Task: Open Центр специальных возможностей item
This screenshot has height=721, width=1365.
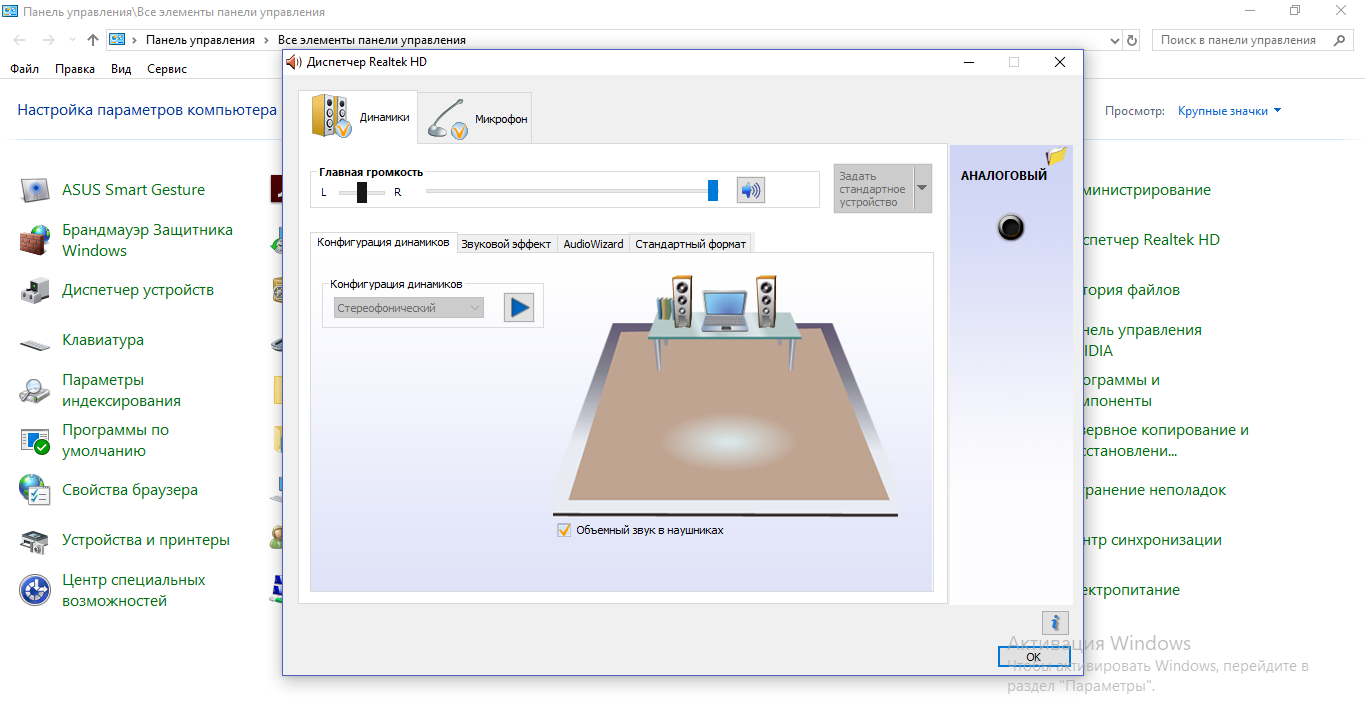Action: [x=113, y=590]
